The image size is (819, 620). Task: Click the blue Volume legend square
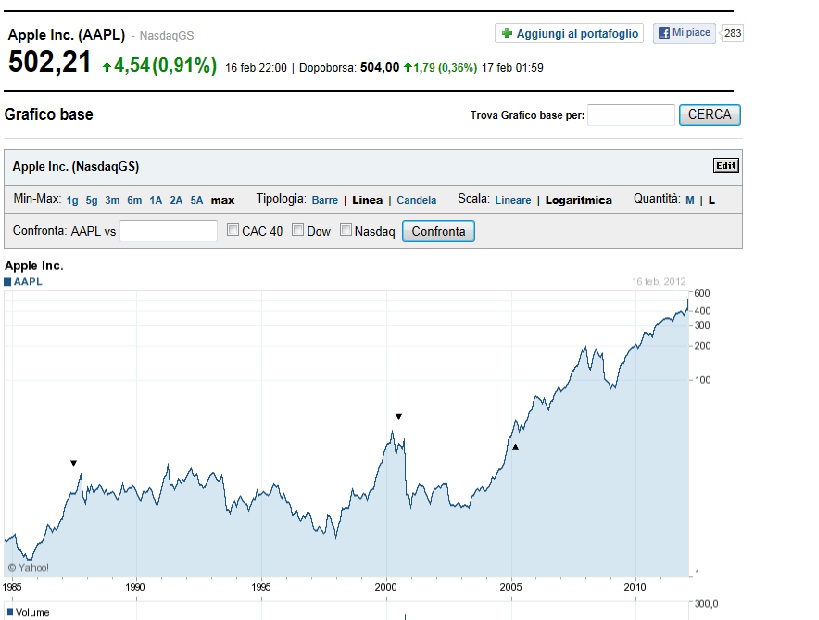tap(8, 611)
